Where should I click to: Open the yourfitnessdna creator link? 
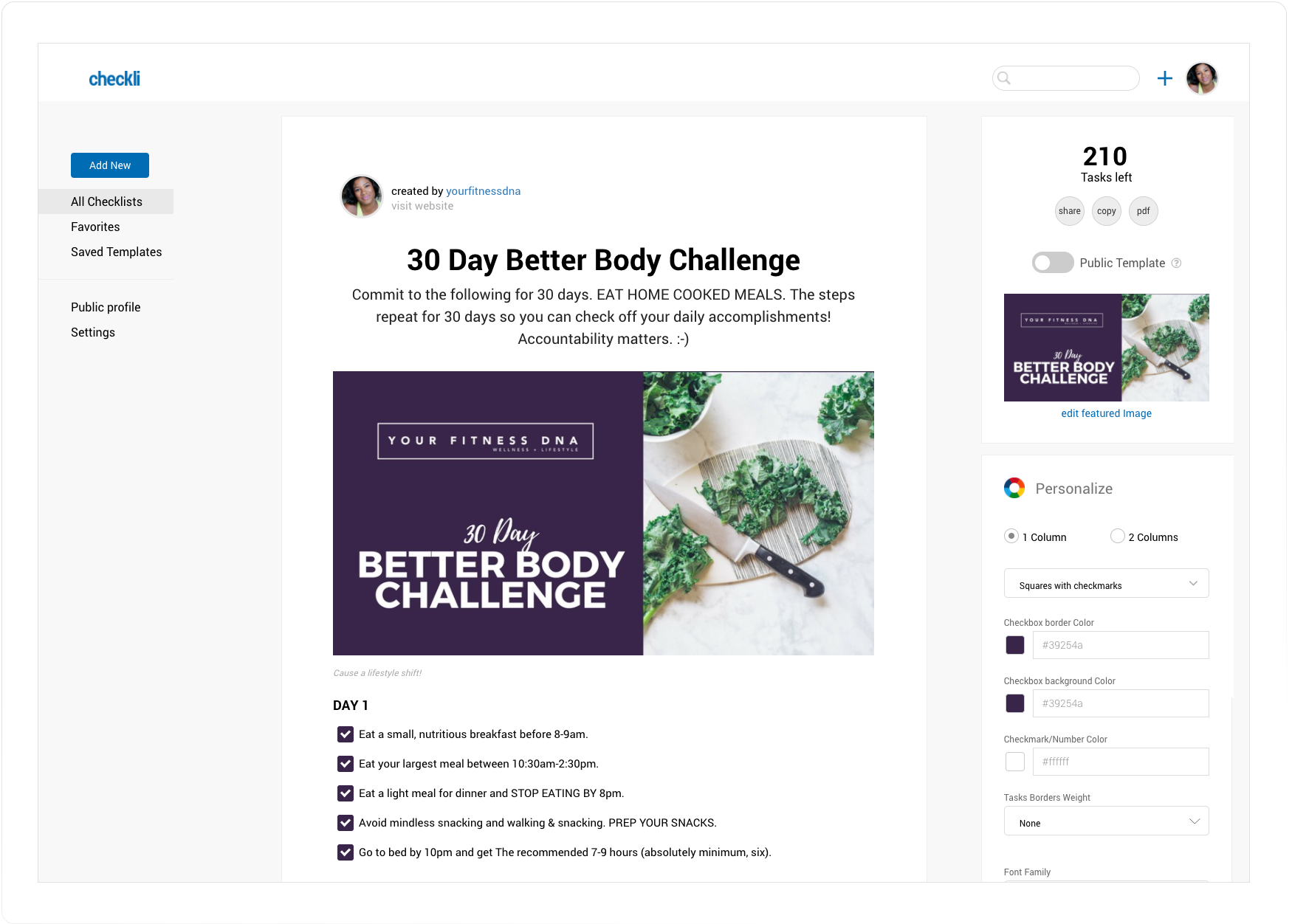click(483, 191)
